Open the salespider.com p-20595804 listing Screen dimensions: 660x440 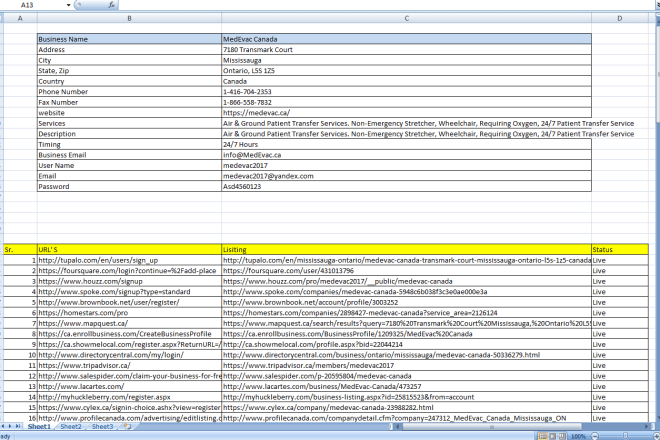(x=317, y=376)
